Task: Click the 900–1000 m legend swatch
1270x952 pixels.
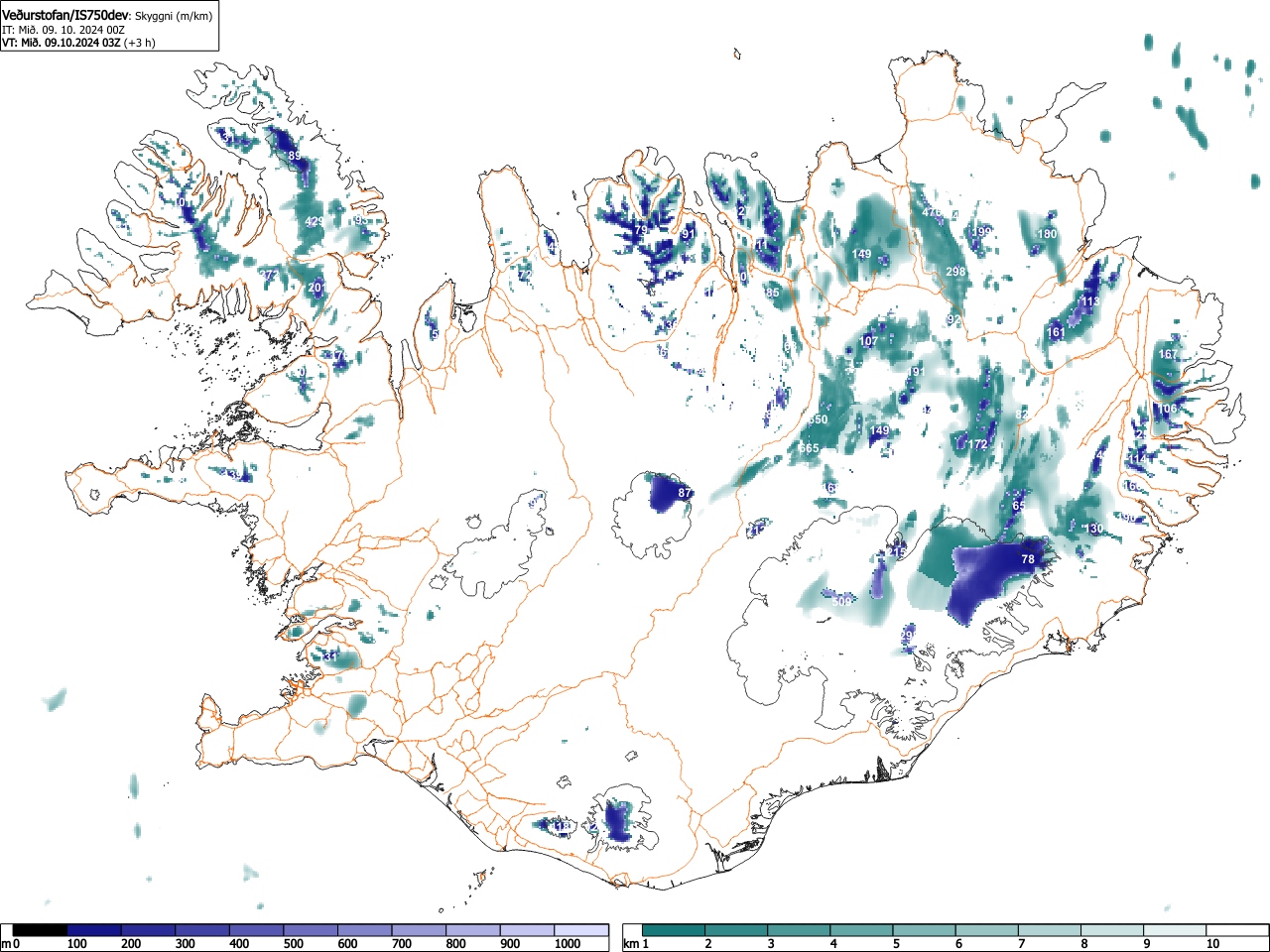Action: click(x=527, y=930)
